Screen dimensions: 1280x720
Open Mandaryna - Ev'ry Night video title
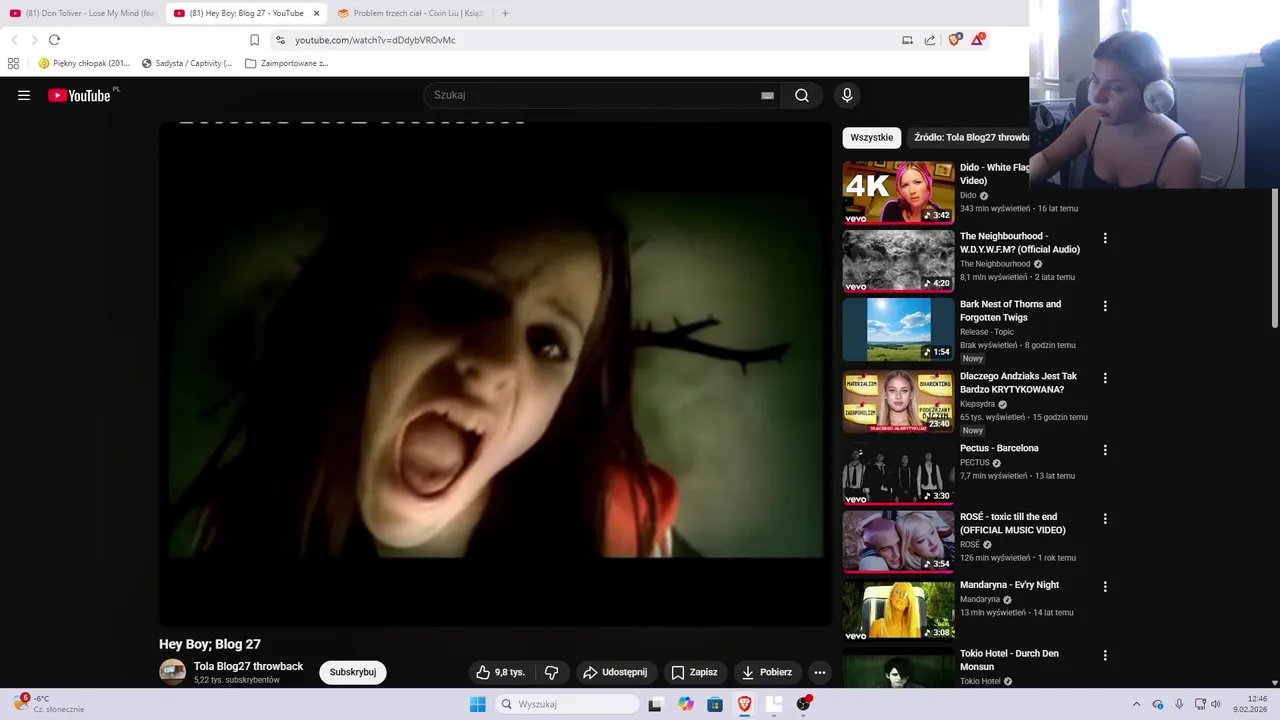(1009, 585)
